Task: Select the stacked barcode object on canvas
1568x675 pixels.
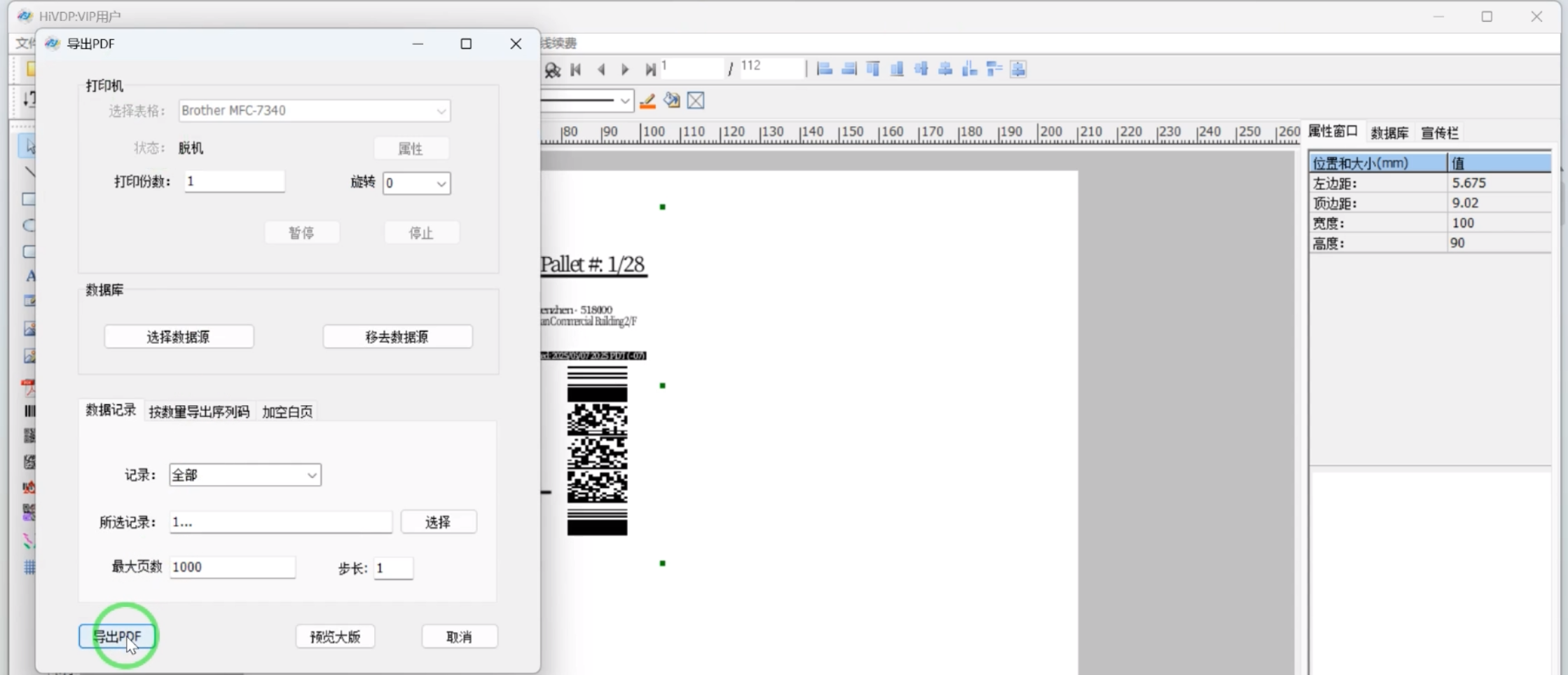Action: (x=597, y=450)
